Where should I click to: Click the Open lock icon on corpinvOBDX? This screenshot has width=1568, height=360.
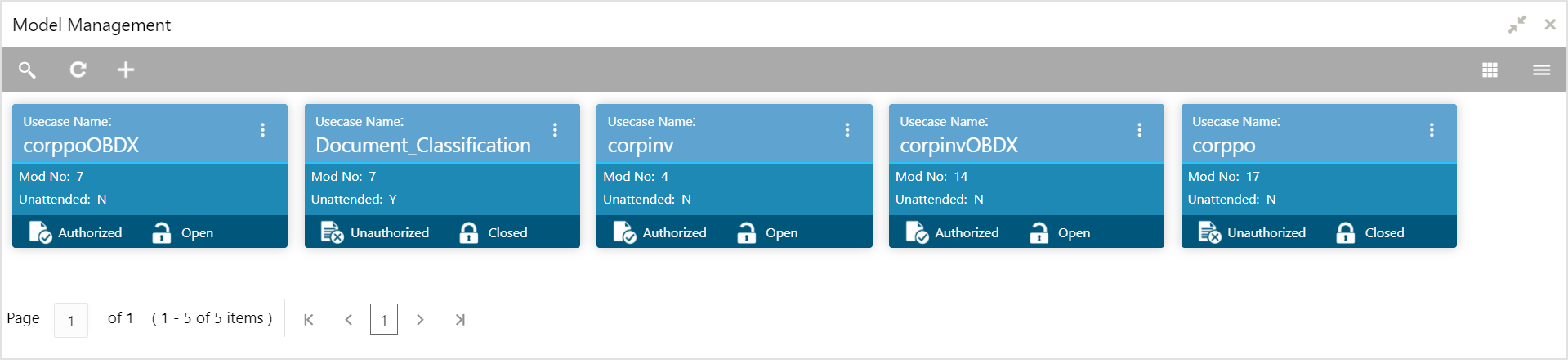click(x=1039, y=232)
